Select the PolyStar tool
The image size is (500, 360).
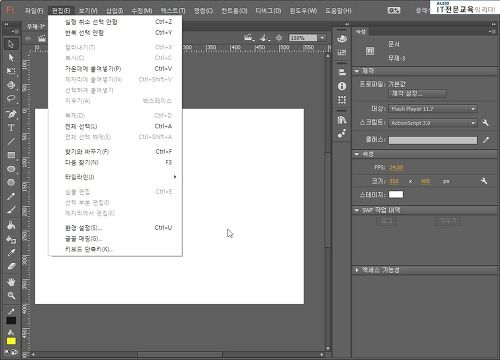click(11, 182)
